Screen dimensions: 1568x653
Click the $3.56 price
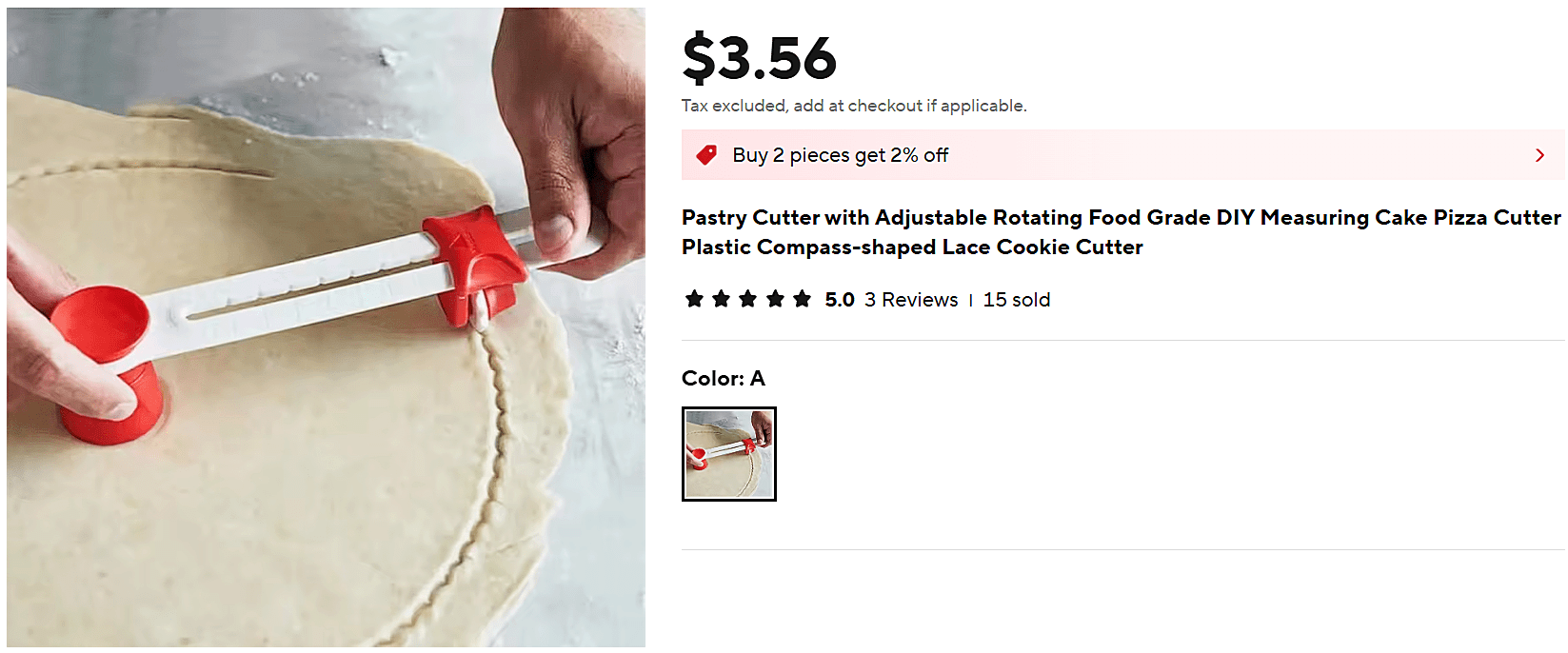tap(759, 58)
